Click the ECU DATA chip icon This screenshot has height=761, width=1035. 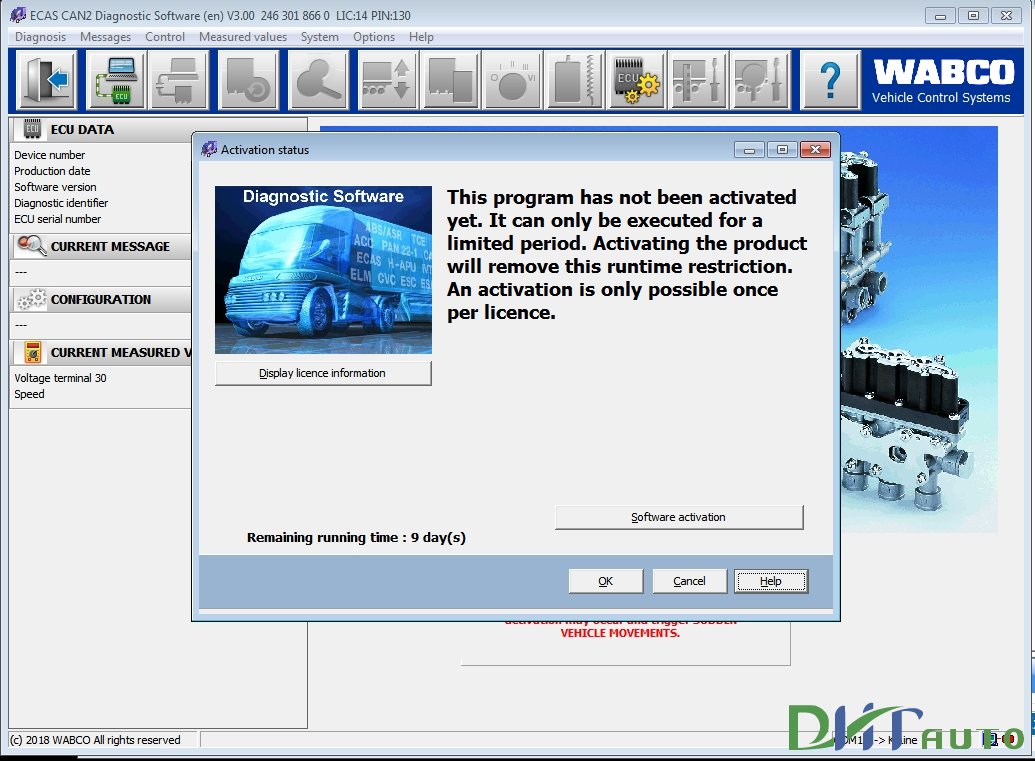(30, 129)
